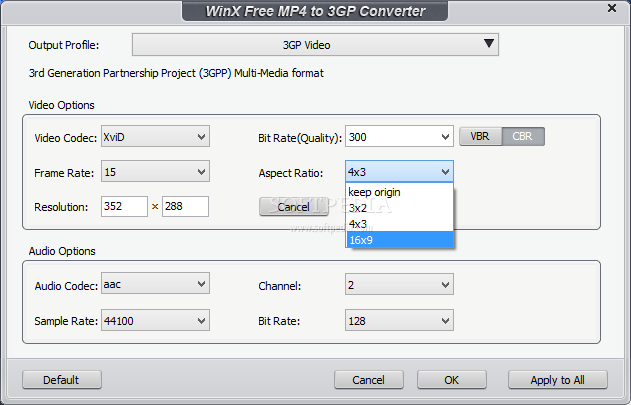Click the Default button
The height and width of the screenshot is (405, 631).
pyautogui.click(x=62, y=380)
